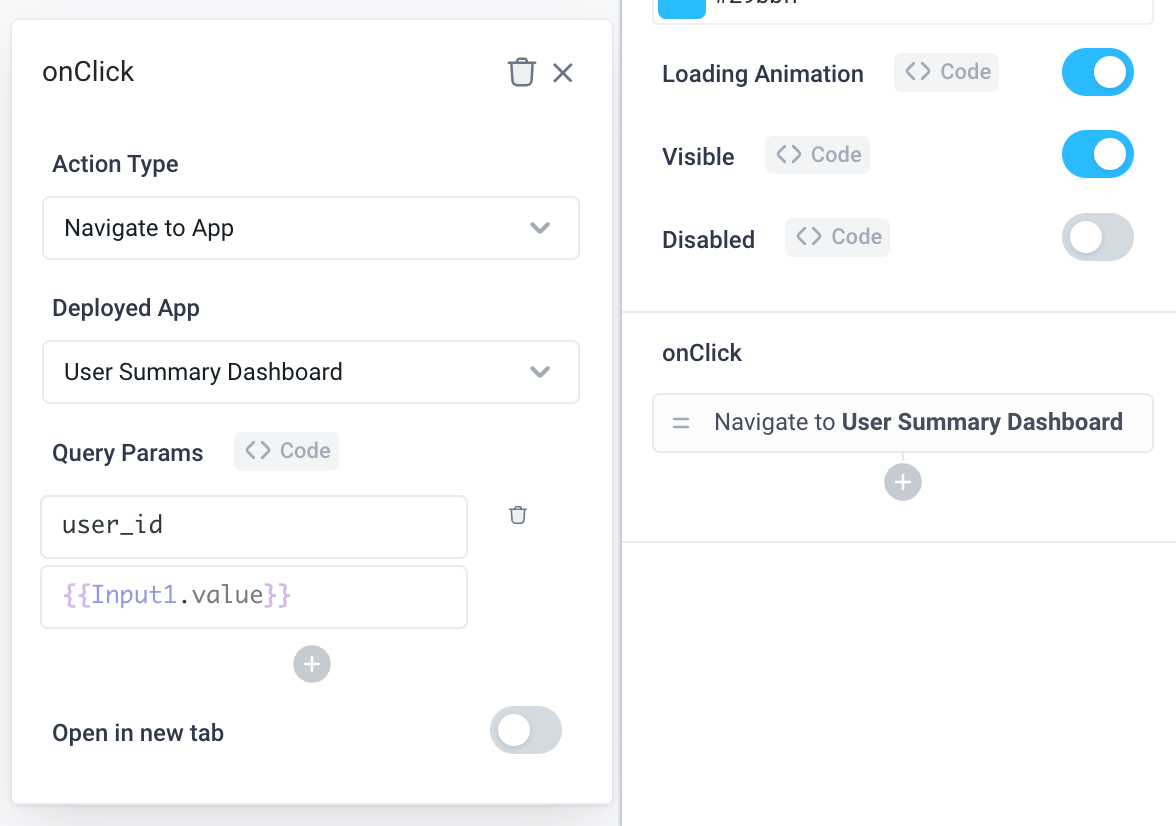This screenshot has width=1176, height=826.
Task: Disable the Loading Animation toggle
Action: (1097, 72)
